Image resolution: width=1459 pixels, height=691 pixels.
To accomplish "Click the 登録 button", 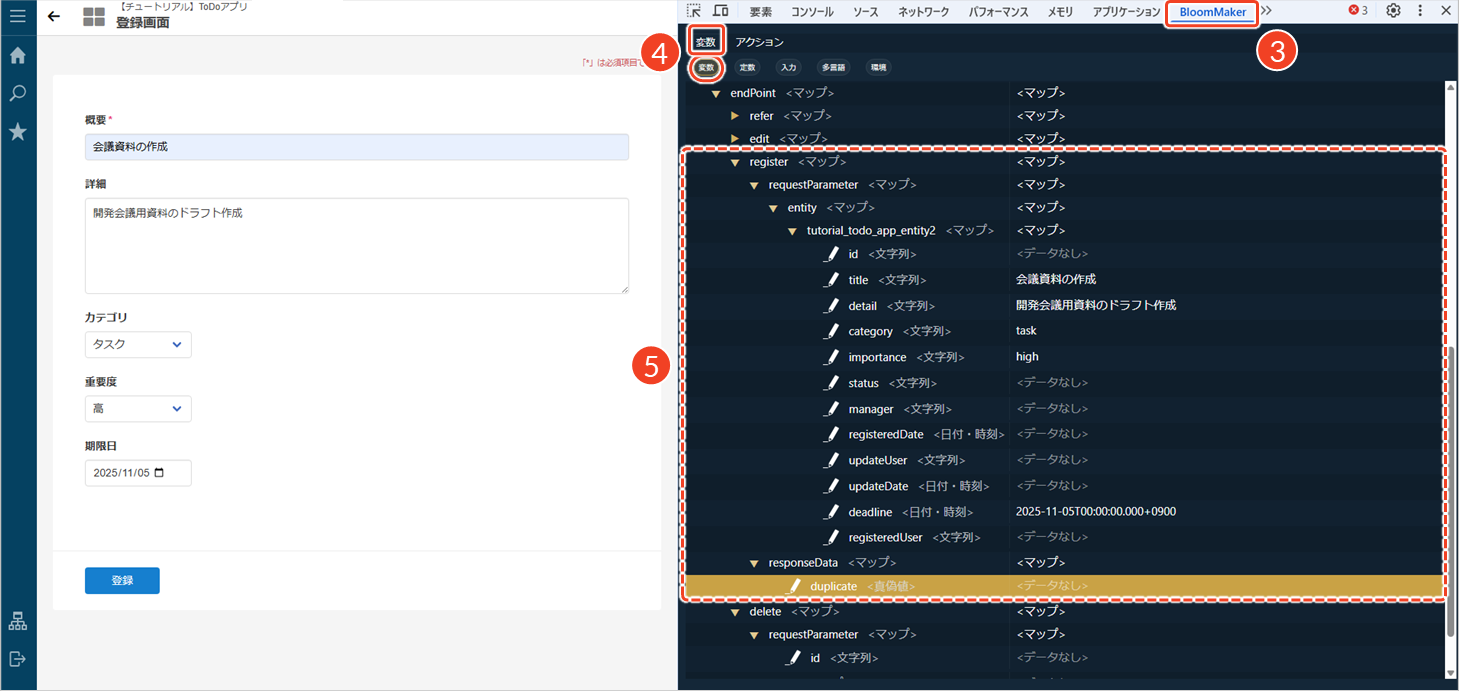I will tap(122, 581).
